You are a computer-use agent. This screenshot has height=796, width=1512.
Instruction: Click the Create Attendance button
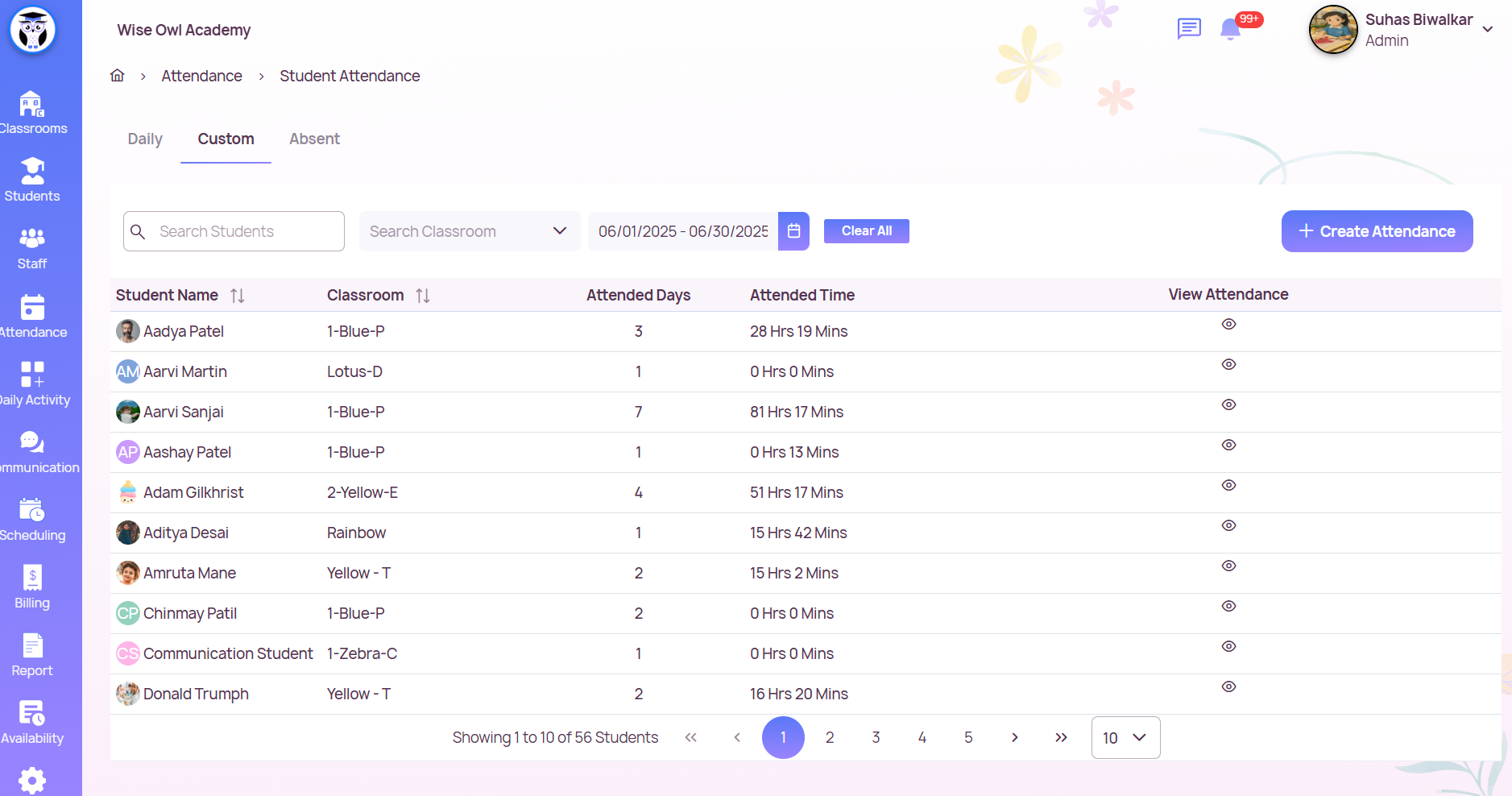point(1377,231)
